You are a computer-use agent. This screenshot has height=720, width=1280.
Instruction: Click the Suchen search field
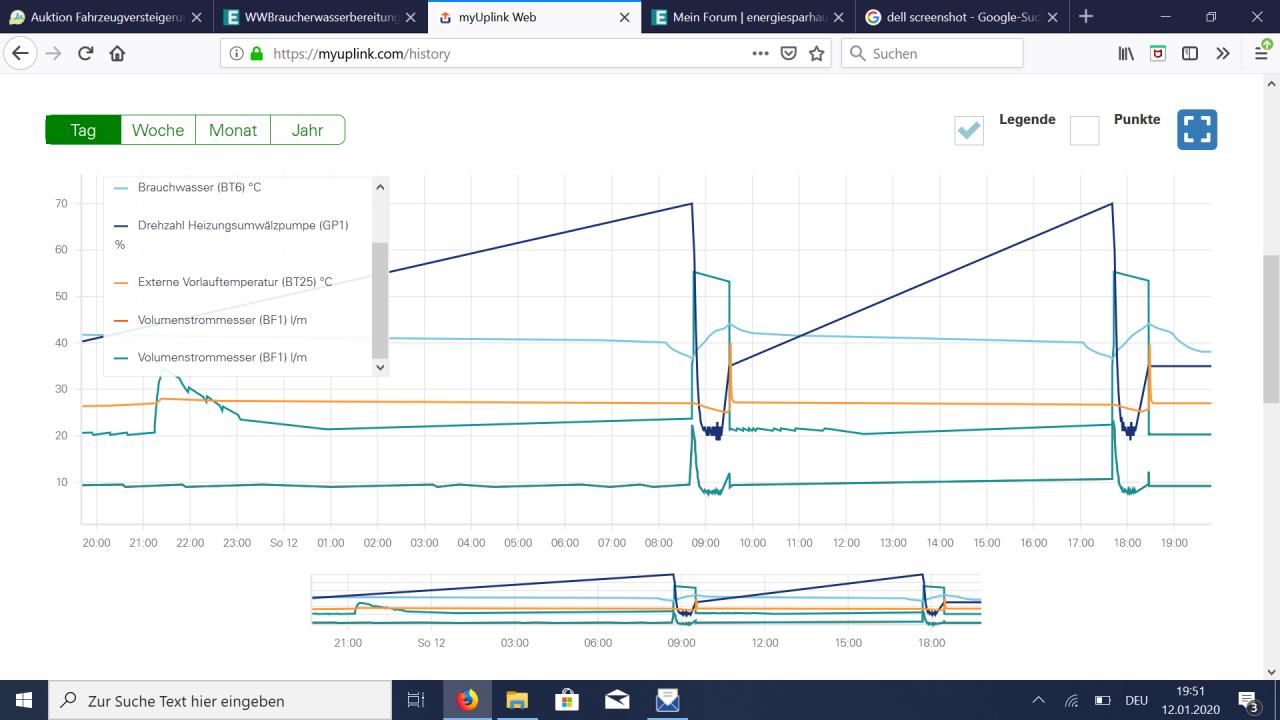click(932, 53)
